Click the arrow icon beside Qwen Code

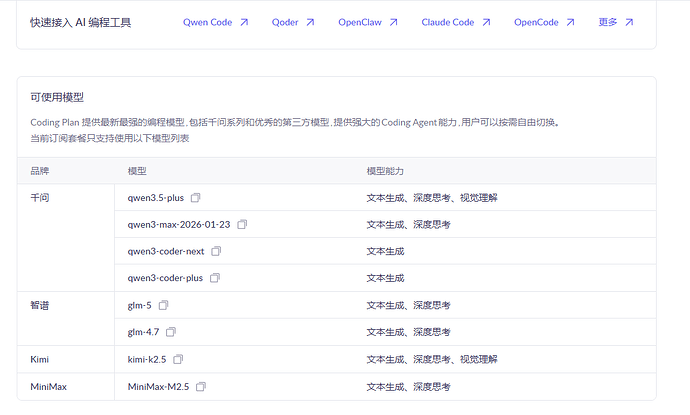point(244,22)
